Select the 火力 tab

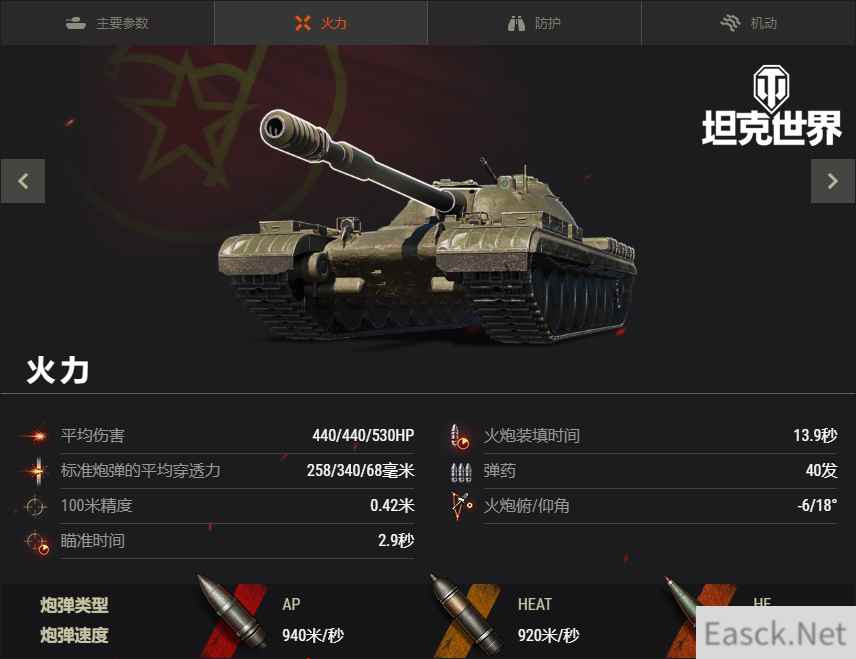pyautogui.click(x=321, y=23)
